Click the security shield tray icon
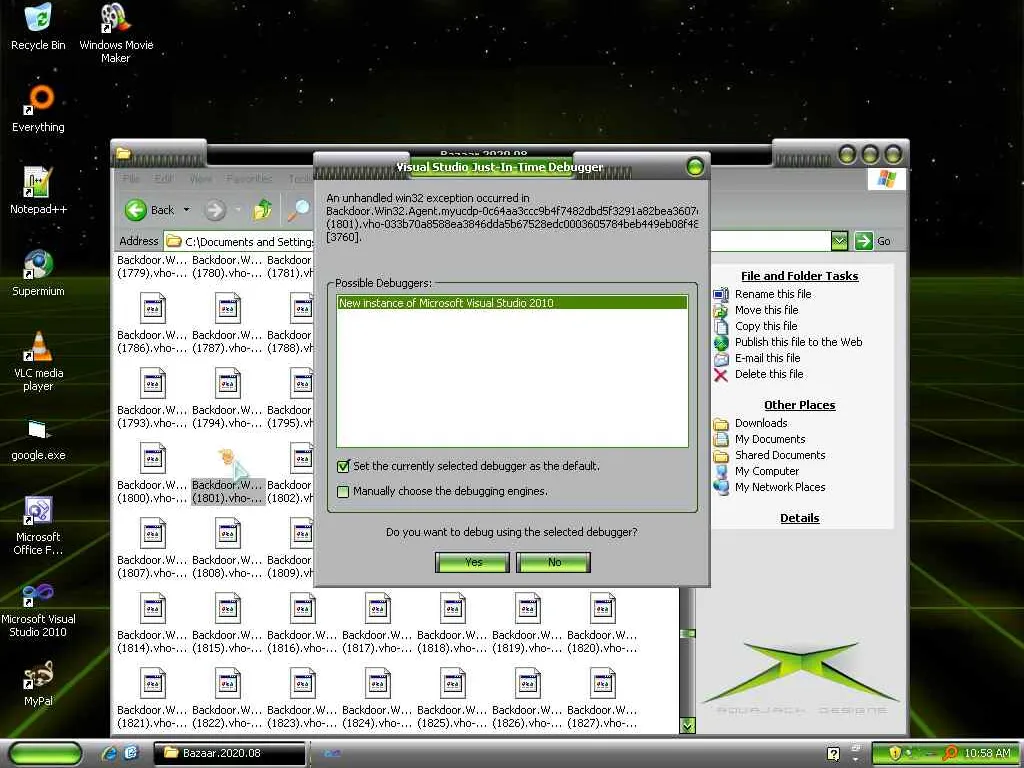The image size is (1024, 768). coord(894,753)
